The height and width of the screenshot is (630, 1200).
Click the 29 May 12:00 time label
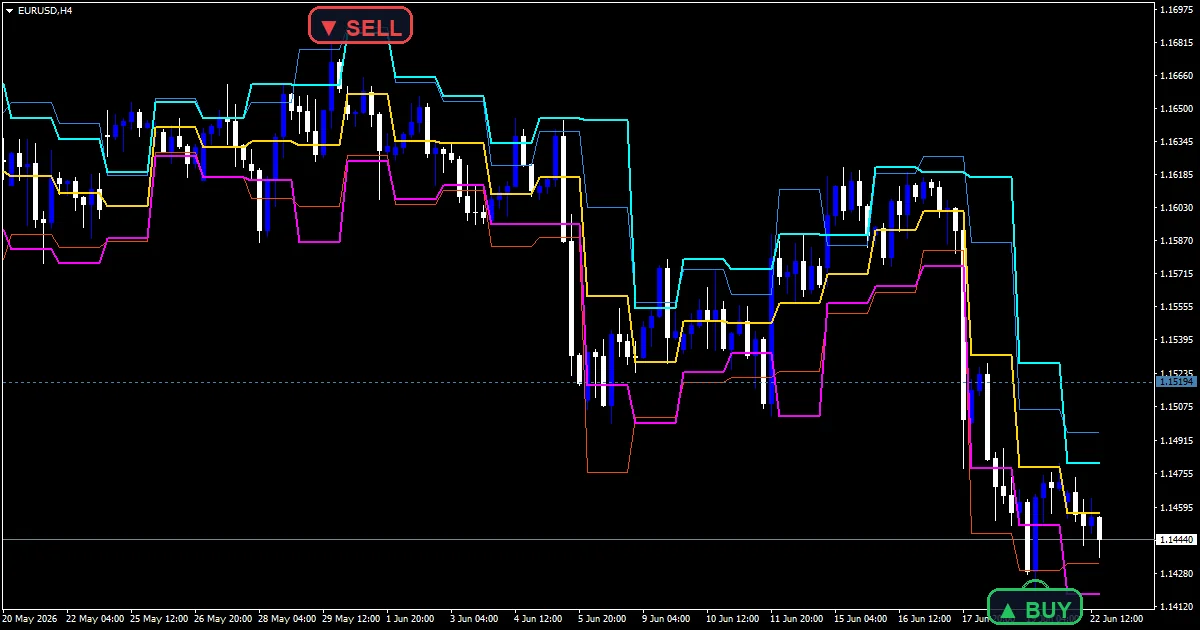pyautogui.click(x=352, y=619)
